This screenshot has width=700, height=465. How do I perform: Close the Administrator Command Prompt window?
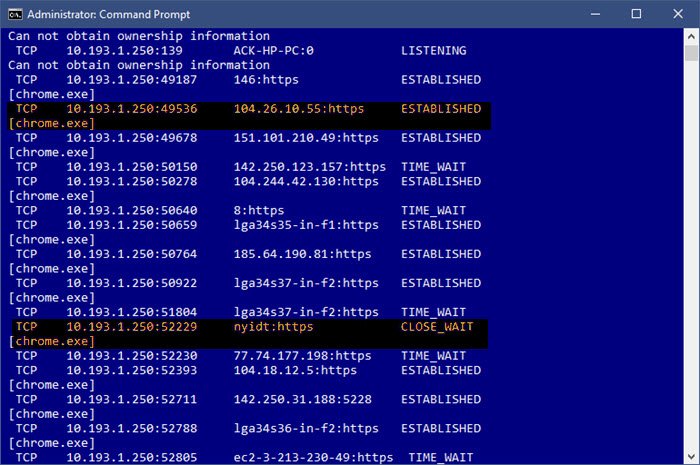click(678, 14)
